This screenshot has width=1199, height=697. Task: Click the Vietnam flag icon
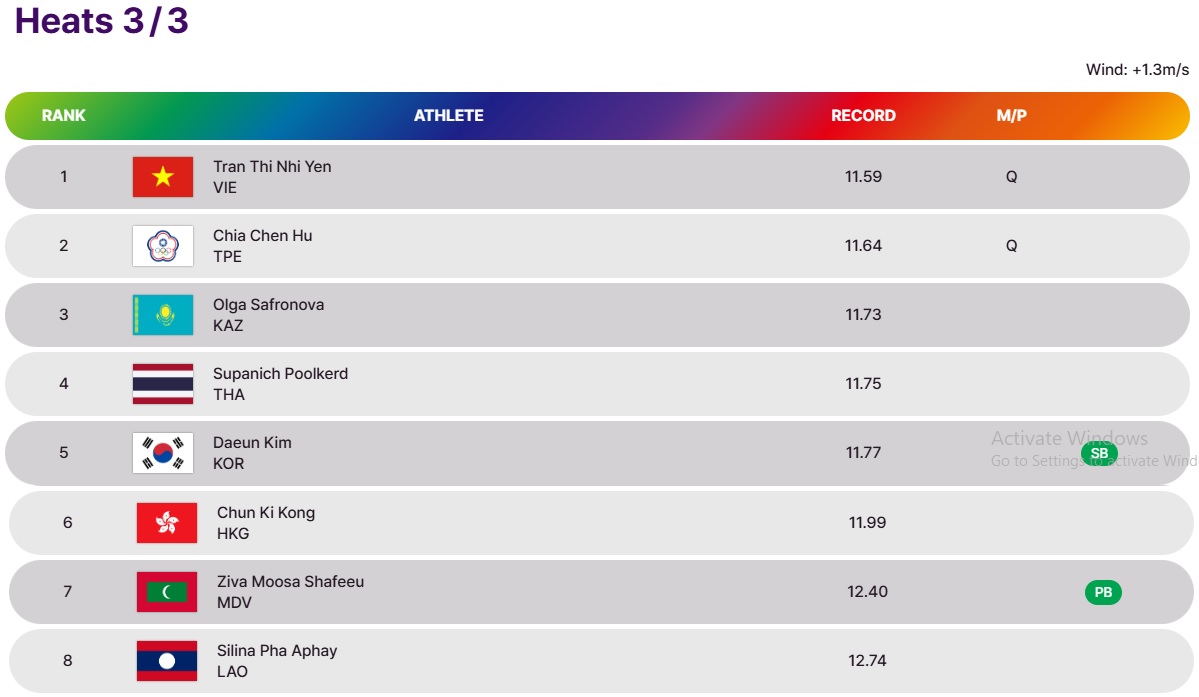(163, 177)
